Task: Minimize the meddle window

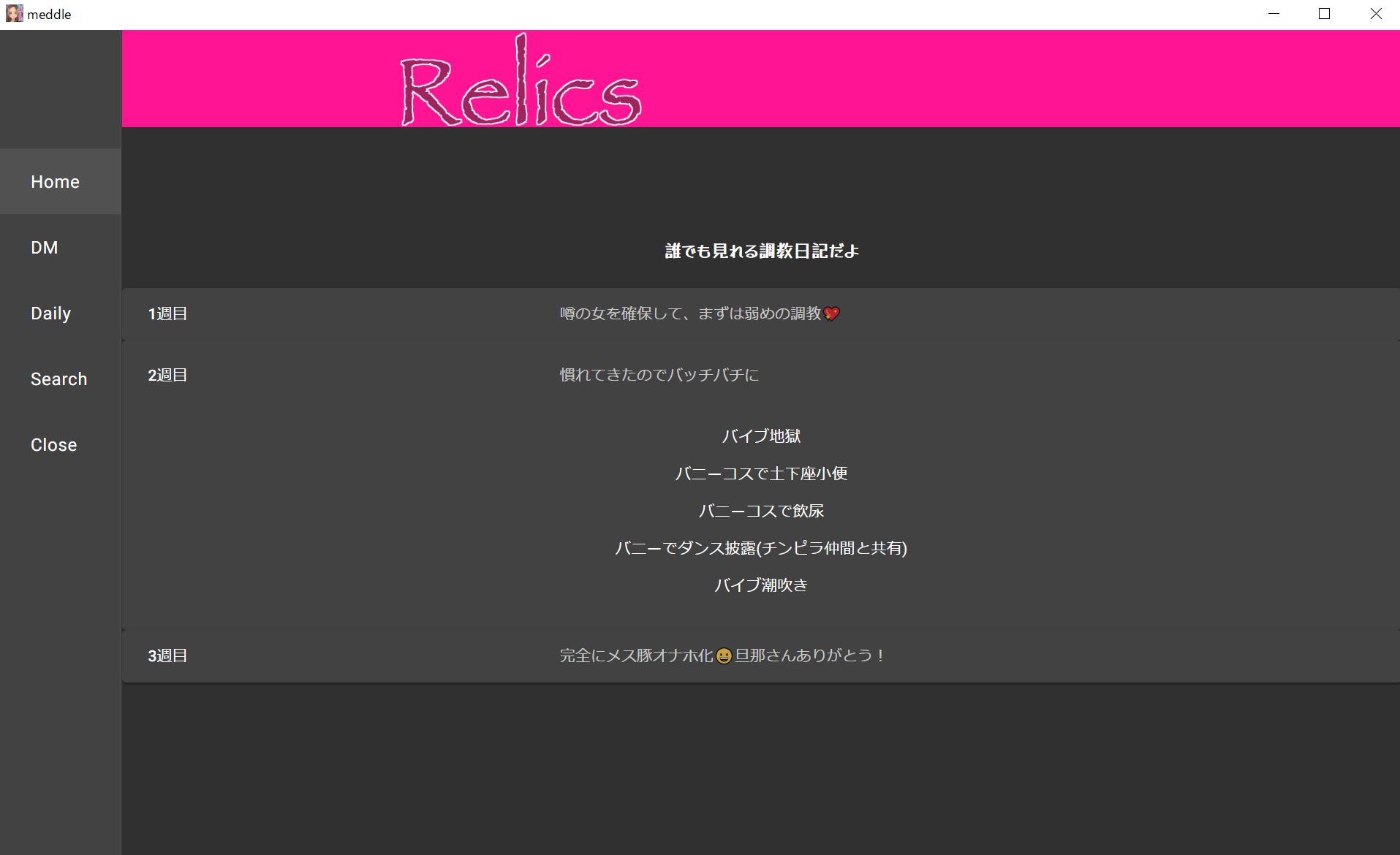Action: [1274, 14]
